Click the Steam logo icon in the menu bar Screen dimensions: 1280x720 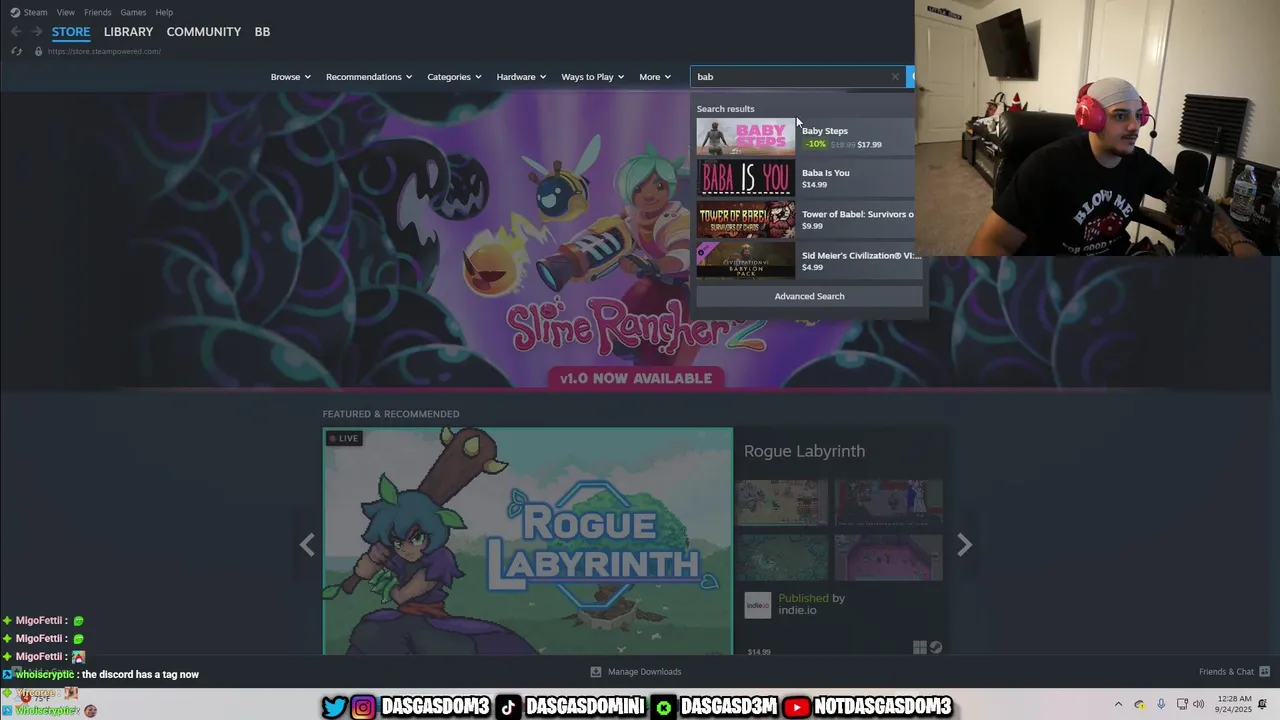tap(15, 12)
